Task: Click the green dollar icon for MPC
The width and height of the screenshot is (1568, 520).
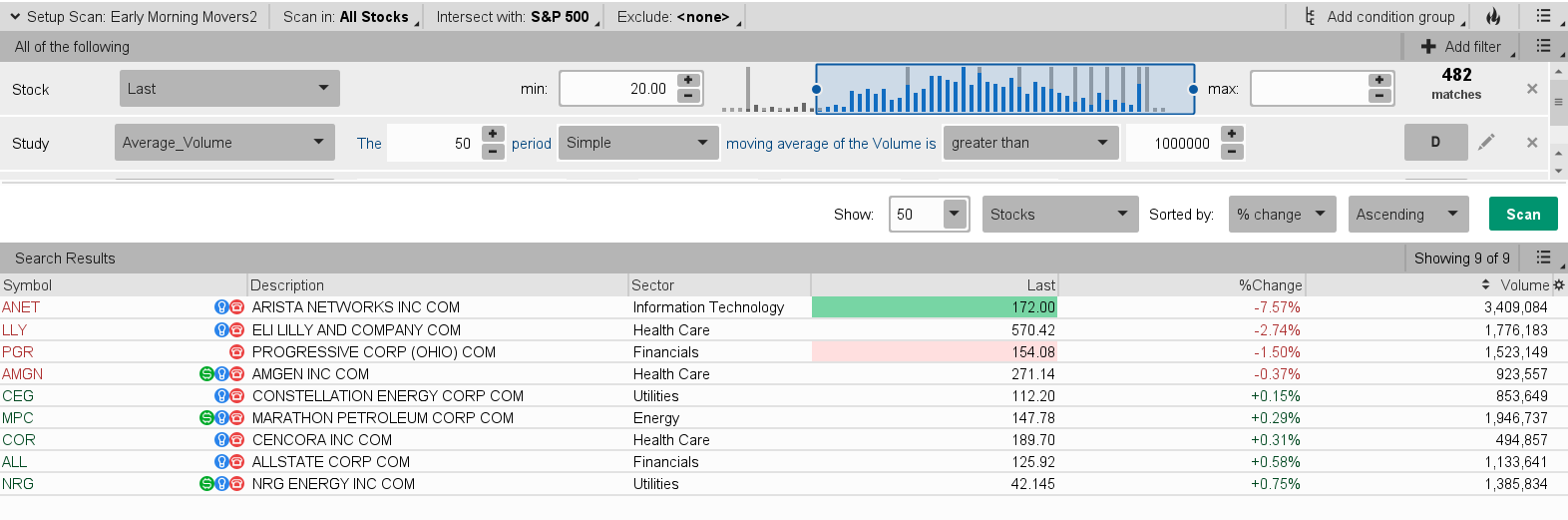Action: pyautogui.click(x=206, y=418)
